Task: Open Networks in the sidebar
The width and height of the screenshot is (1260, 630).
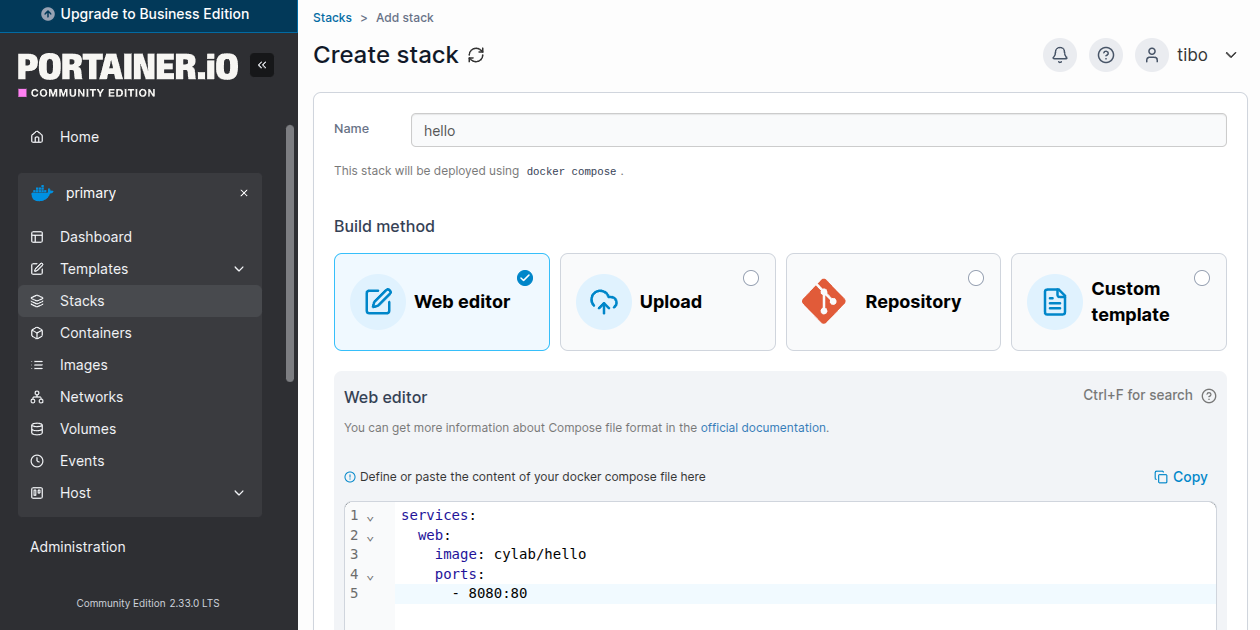Action: tap(140, 397)
